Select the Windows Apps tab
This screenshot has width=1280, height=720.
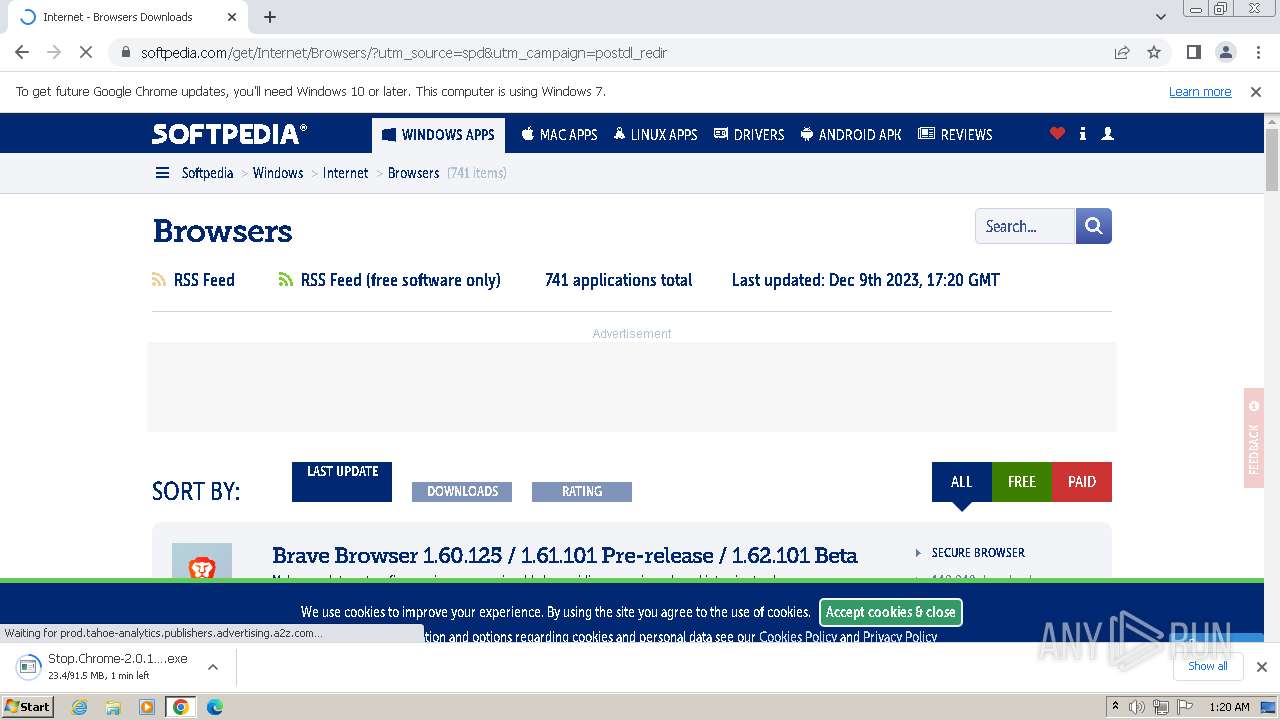438,134
